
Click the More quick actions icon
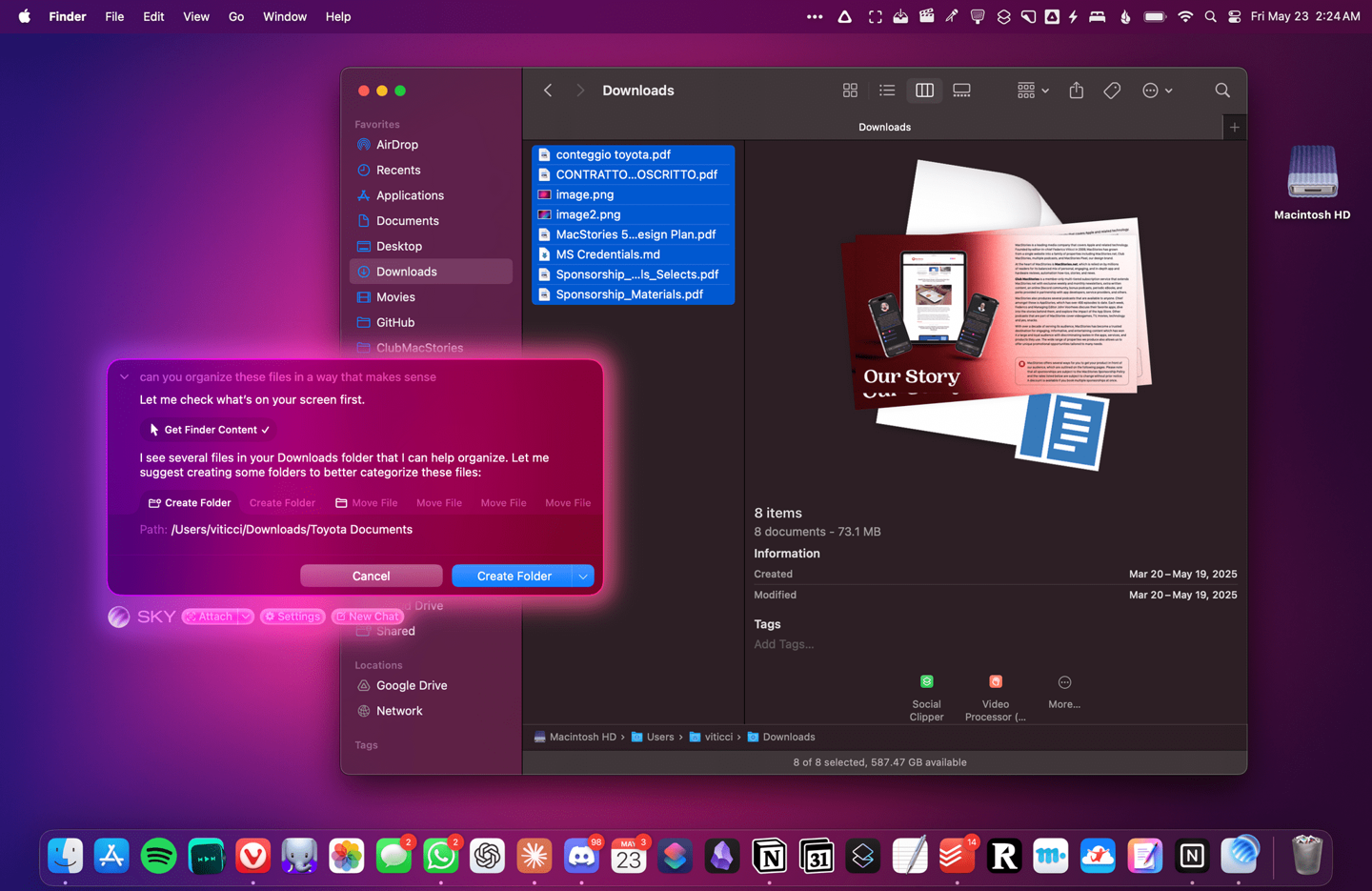pyautogui.click(x=1063, y=681)
